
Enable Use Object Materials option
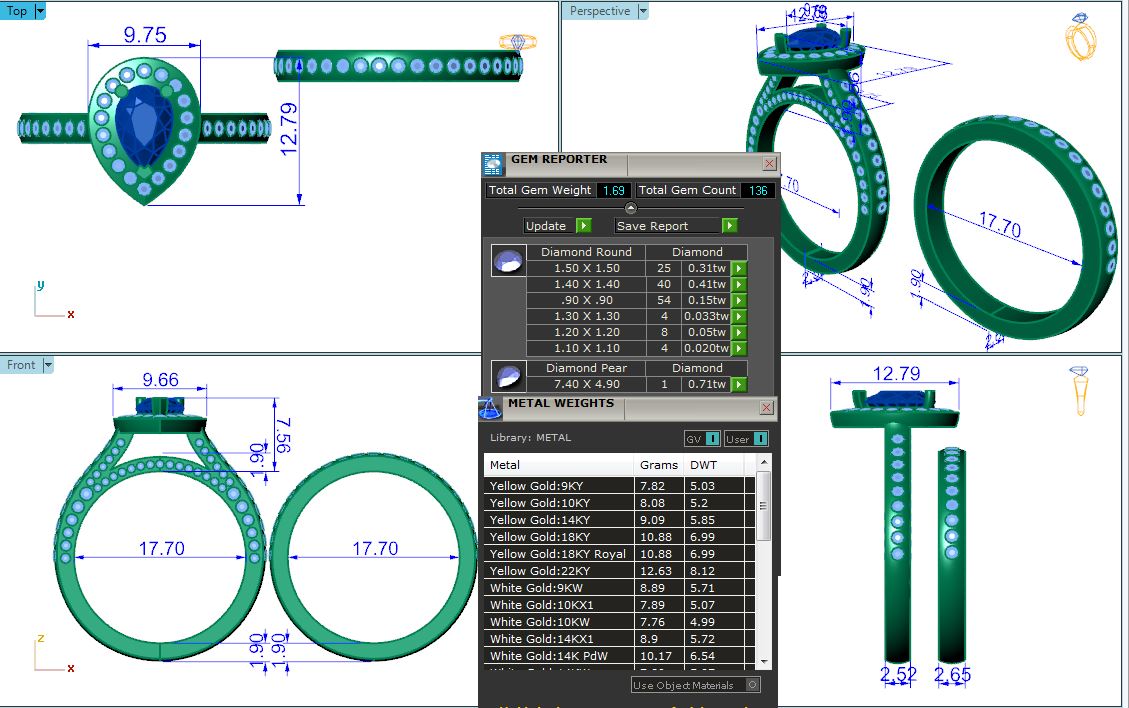tap(752, 685)
